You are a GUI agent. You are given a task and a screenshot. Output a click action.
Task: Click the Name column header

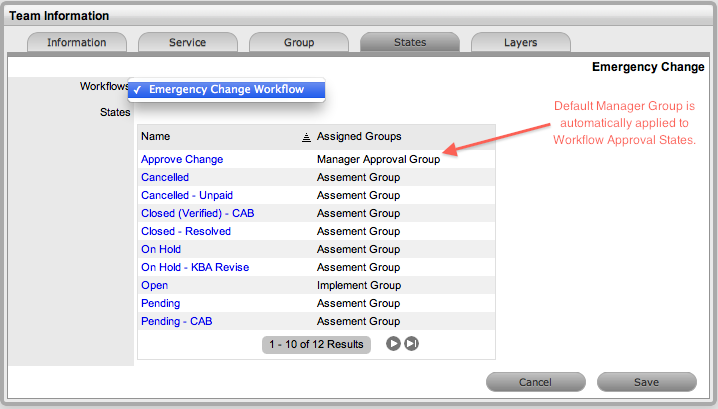(156, 136)
